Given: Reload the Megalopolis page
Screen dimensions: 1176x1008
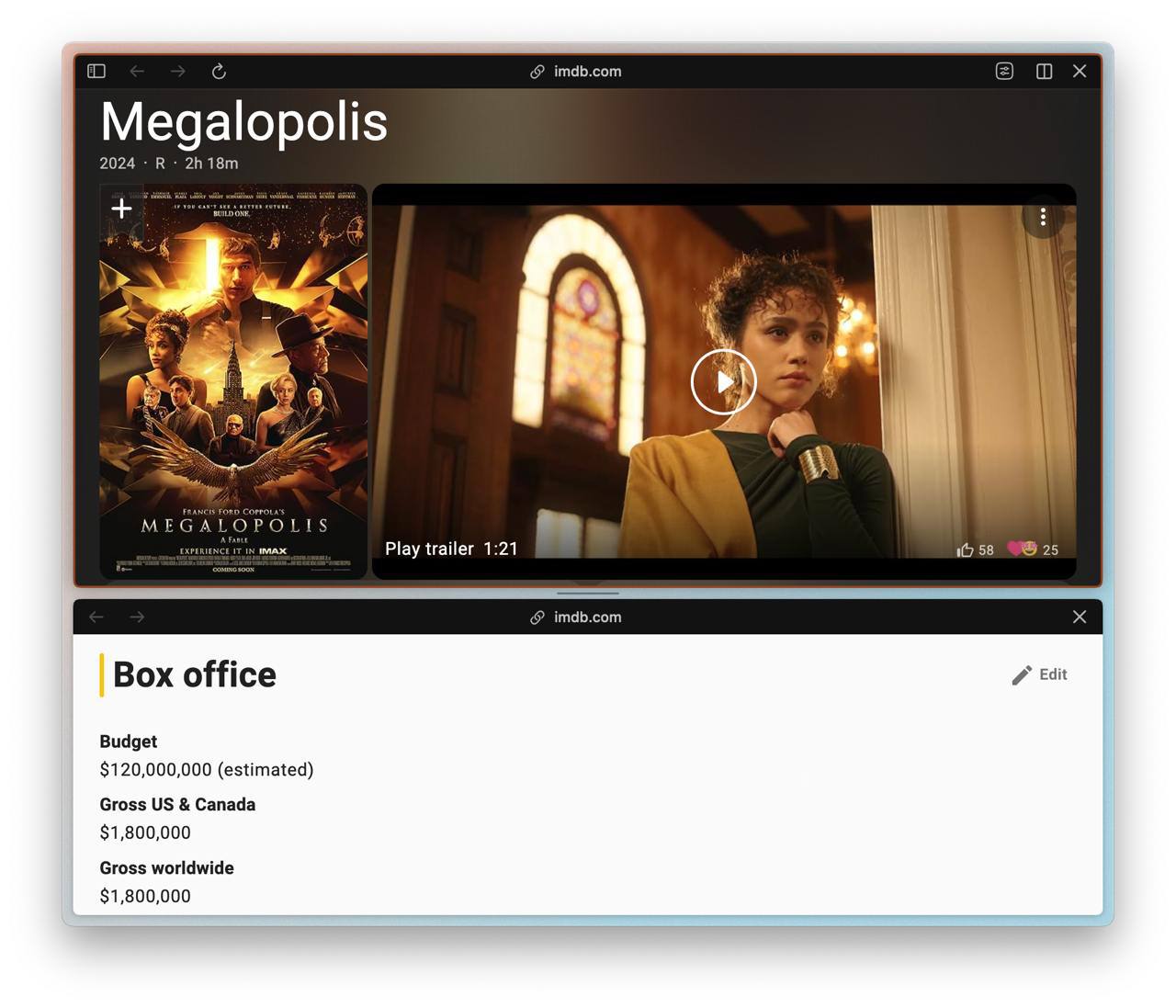Looking at the screenshot, I should pyautogui.click(x=219, y=71).
